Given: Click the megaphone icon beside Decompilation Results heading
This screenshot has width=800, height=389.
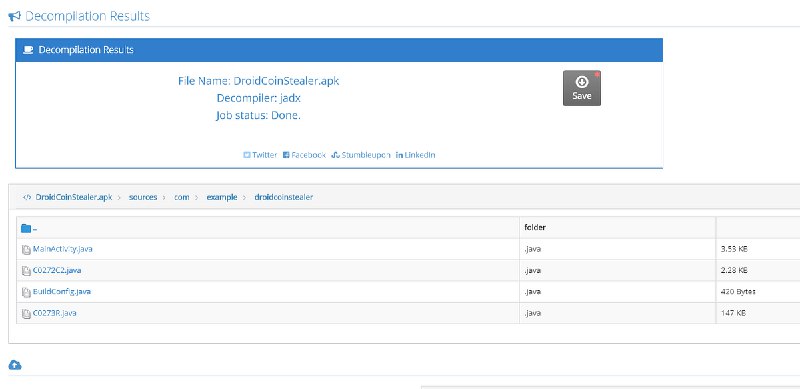Looking at the screenshot, I should tap(15, 16).
